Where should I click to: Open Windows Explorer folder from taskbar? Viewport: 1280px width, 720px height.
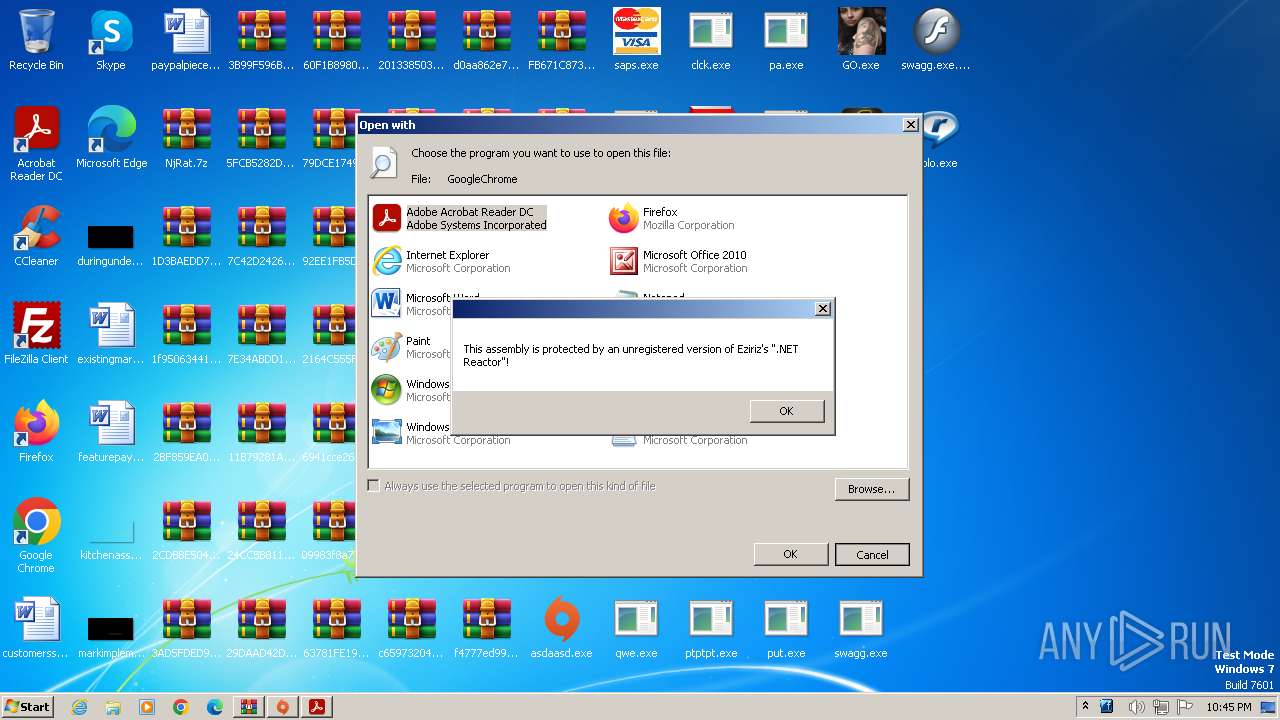pyautogui.click(x=113, y=707)
